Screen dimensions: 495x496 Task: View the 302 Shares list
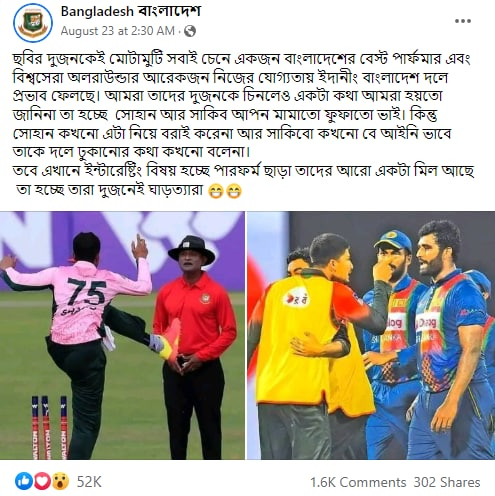click(x=447, y=482)
